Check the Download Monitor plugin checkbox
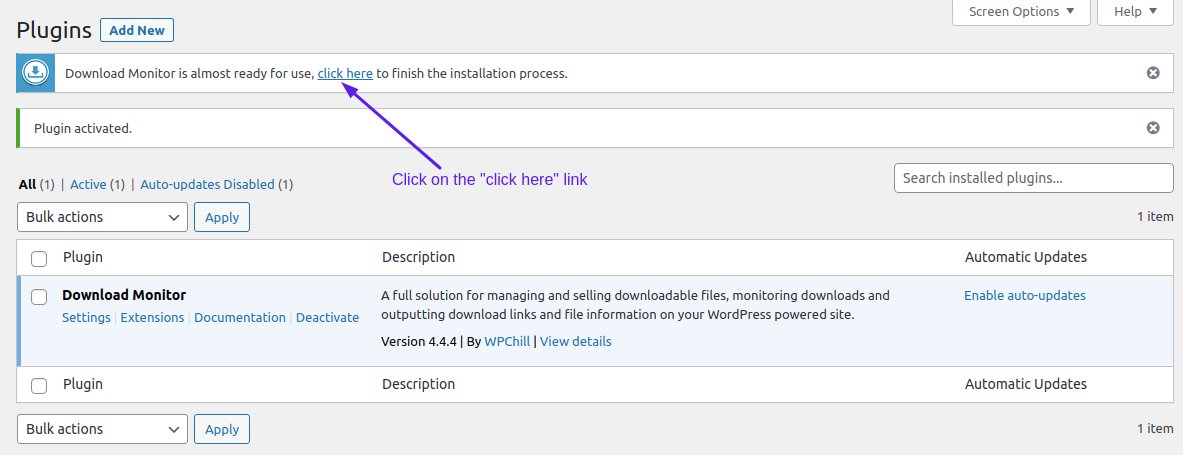1183x455 pixels. [38, 297]
